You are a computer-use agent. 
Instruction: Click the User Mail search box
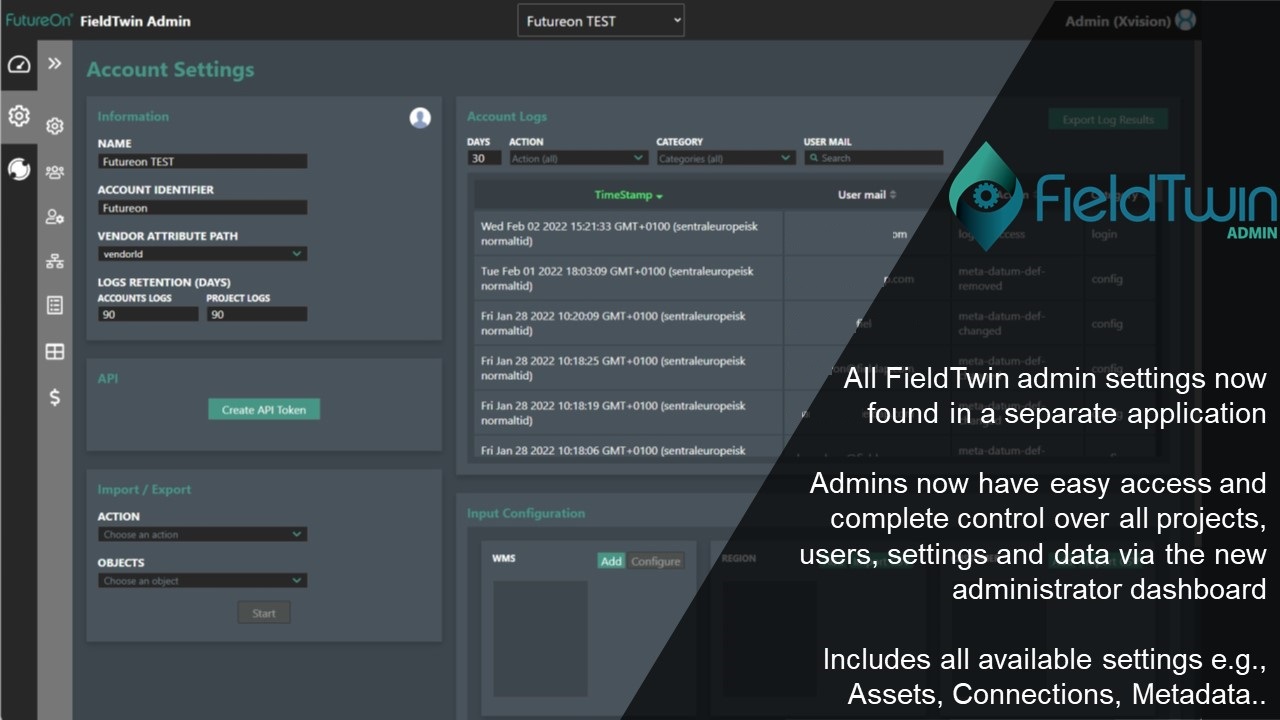click(x=873, y=158)
